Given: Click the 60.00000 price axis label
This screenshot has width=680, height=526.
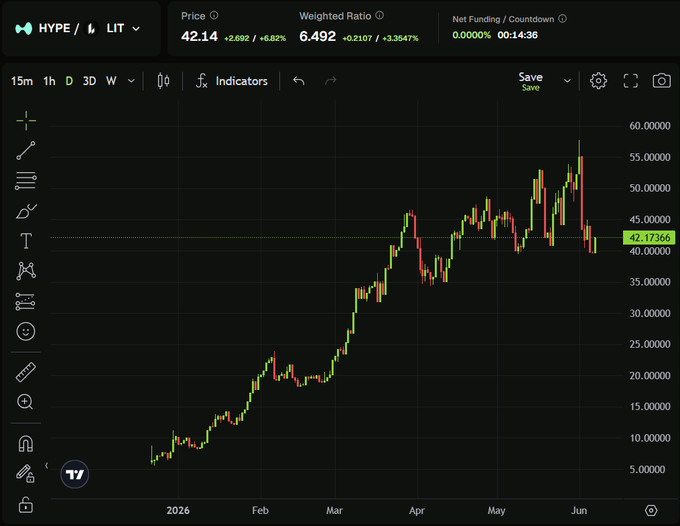Looking at the screenshot, I should pos(650,126).
